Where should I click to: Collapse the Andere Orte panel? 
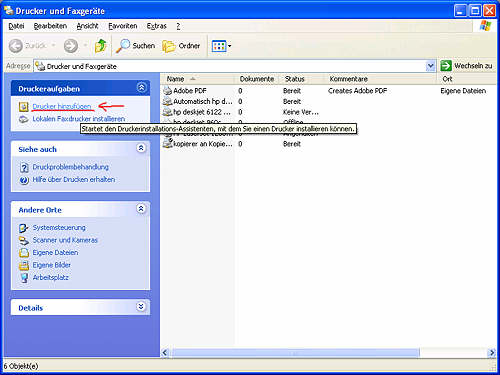click(141, 209)
